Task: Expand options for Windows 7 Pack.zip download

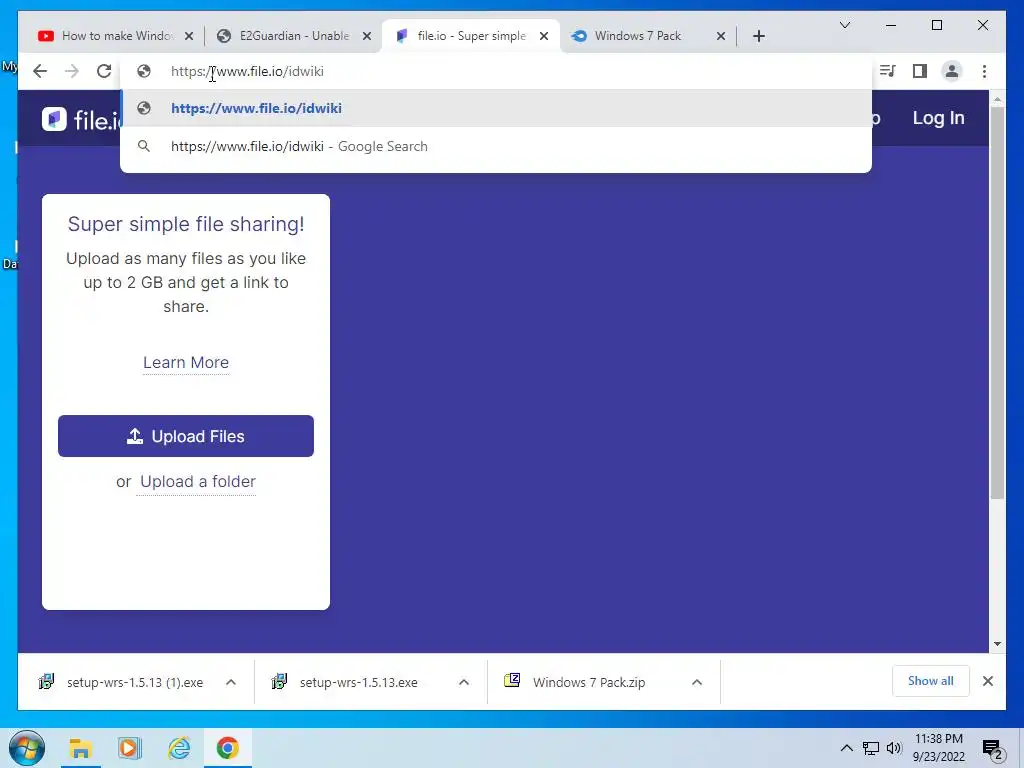Action: pos(697,682)
